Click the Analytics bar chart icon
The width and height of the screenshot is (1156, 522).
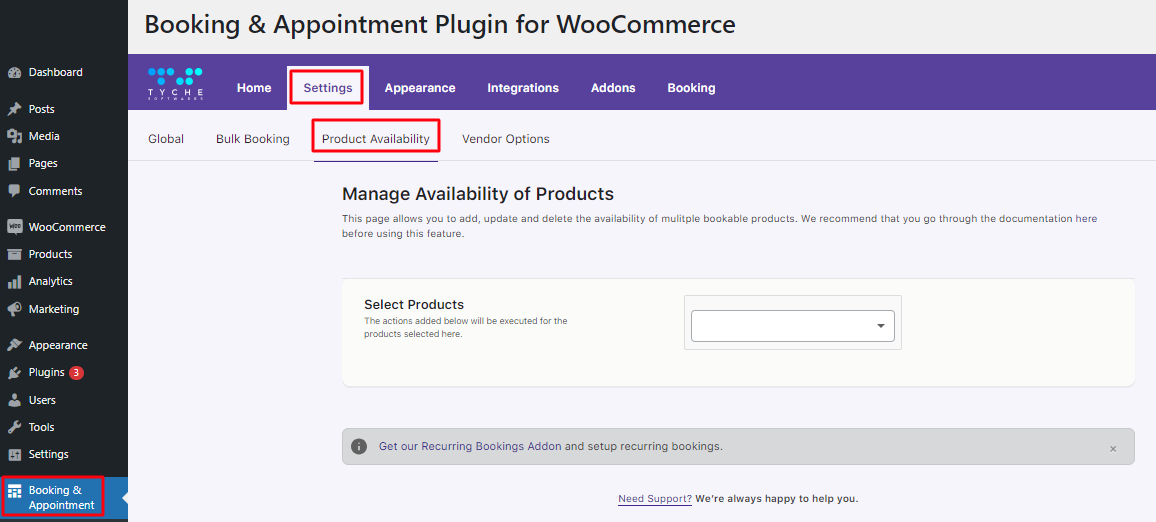pos(14,282)
